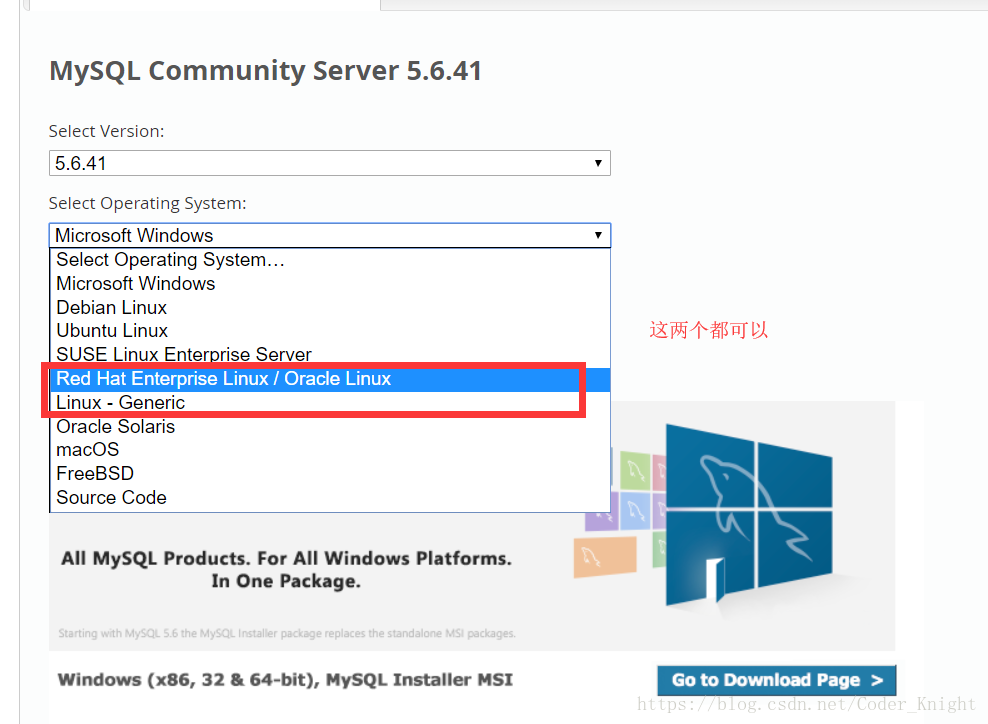Select Debian Linux option
Screen dimensions: 988x724
coord(330,307)
